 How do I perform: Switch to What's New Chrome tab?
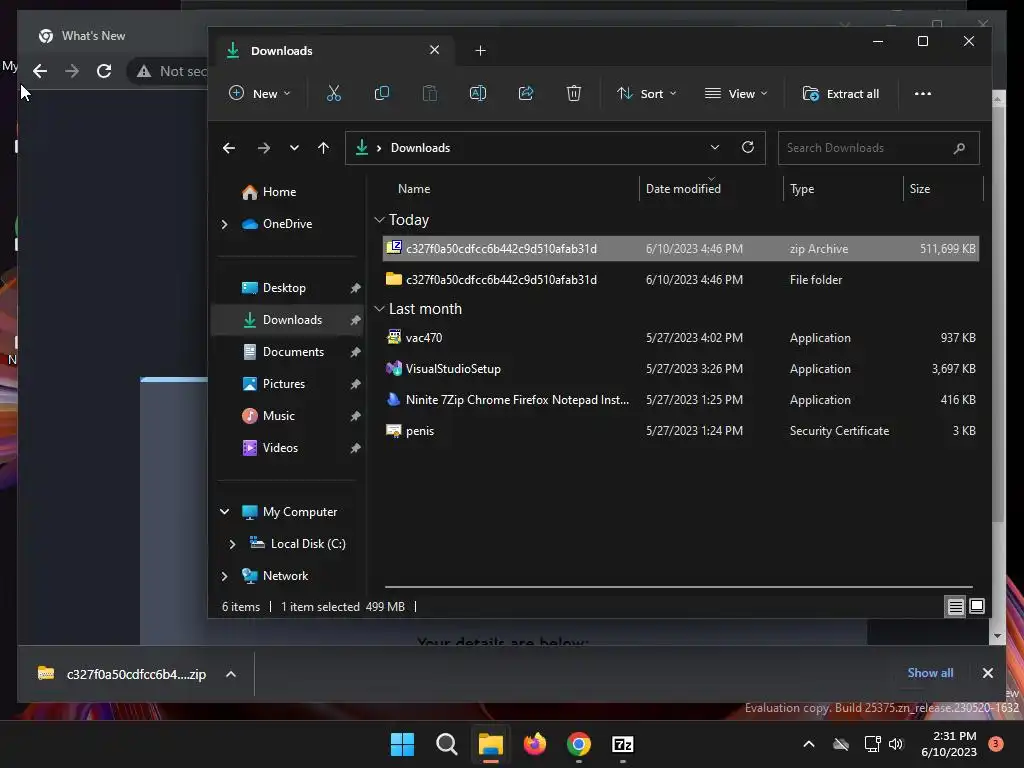93,36
